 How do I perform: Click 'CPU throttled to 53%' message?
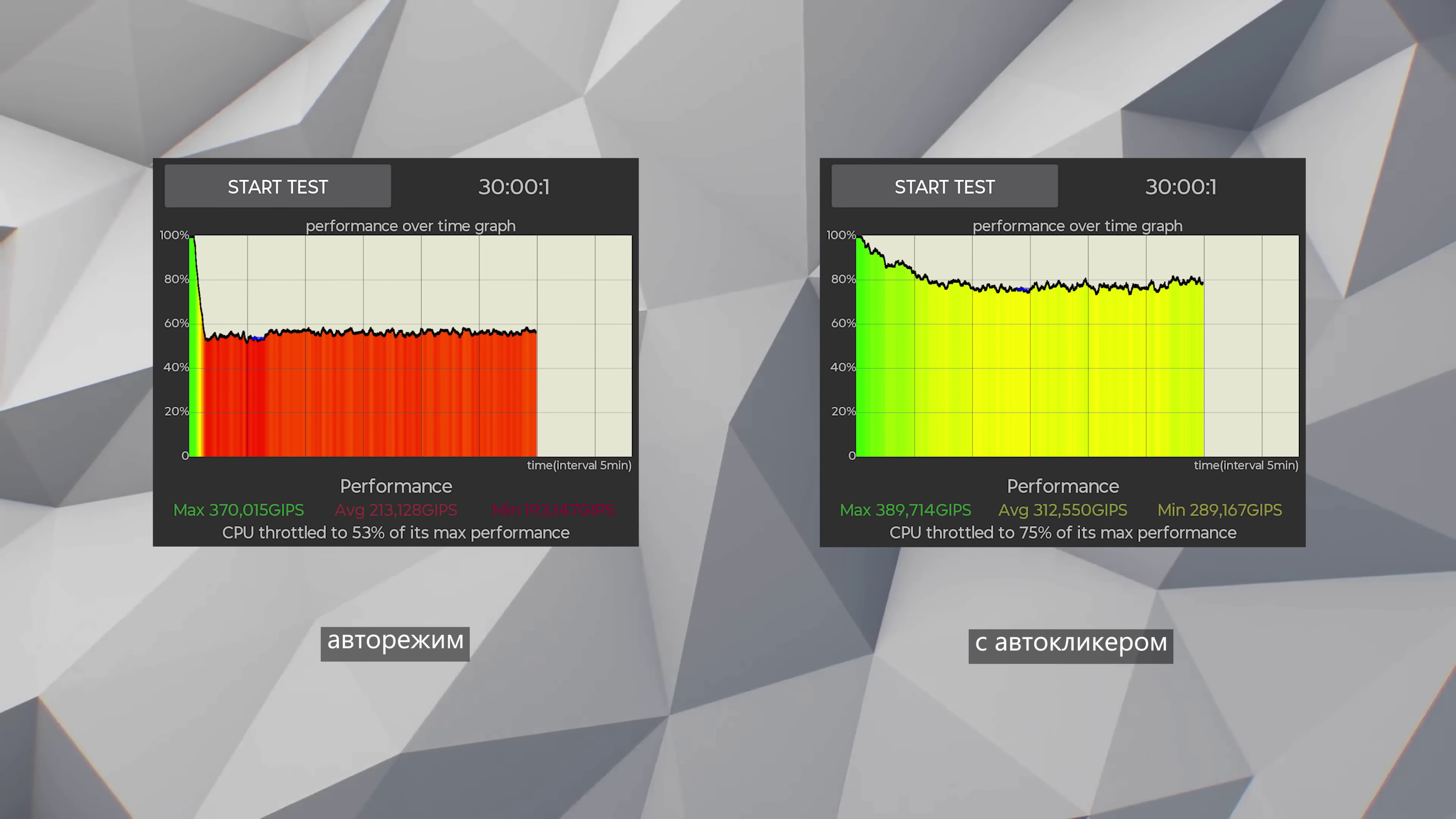click(395, 532)
